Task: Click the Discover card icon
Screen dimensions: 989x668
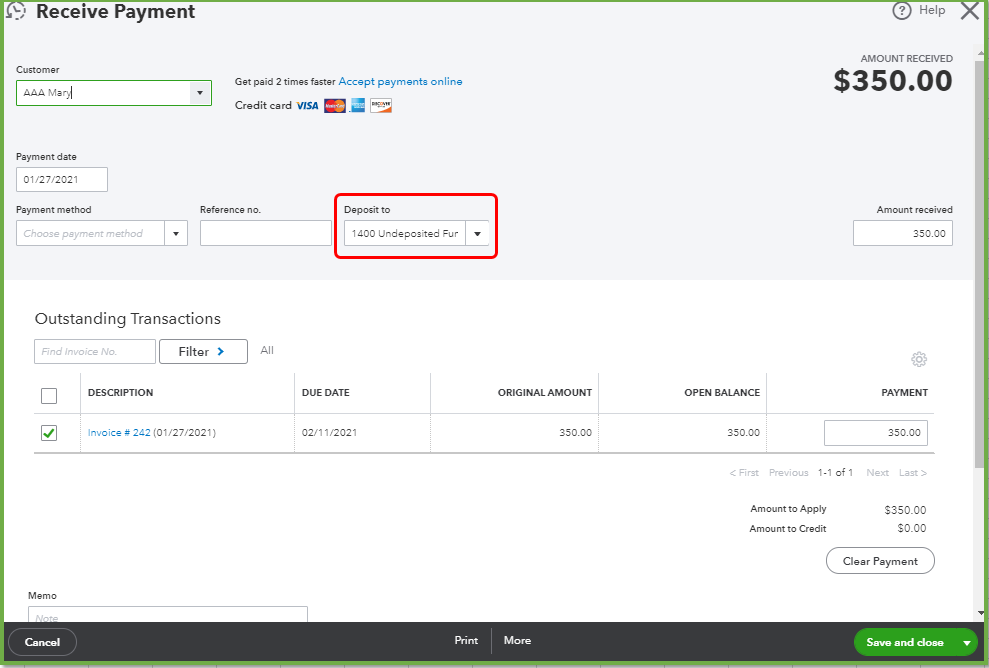Action: 380,105
